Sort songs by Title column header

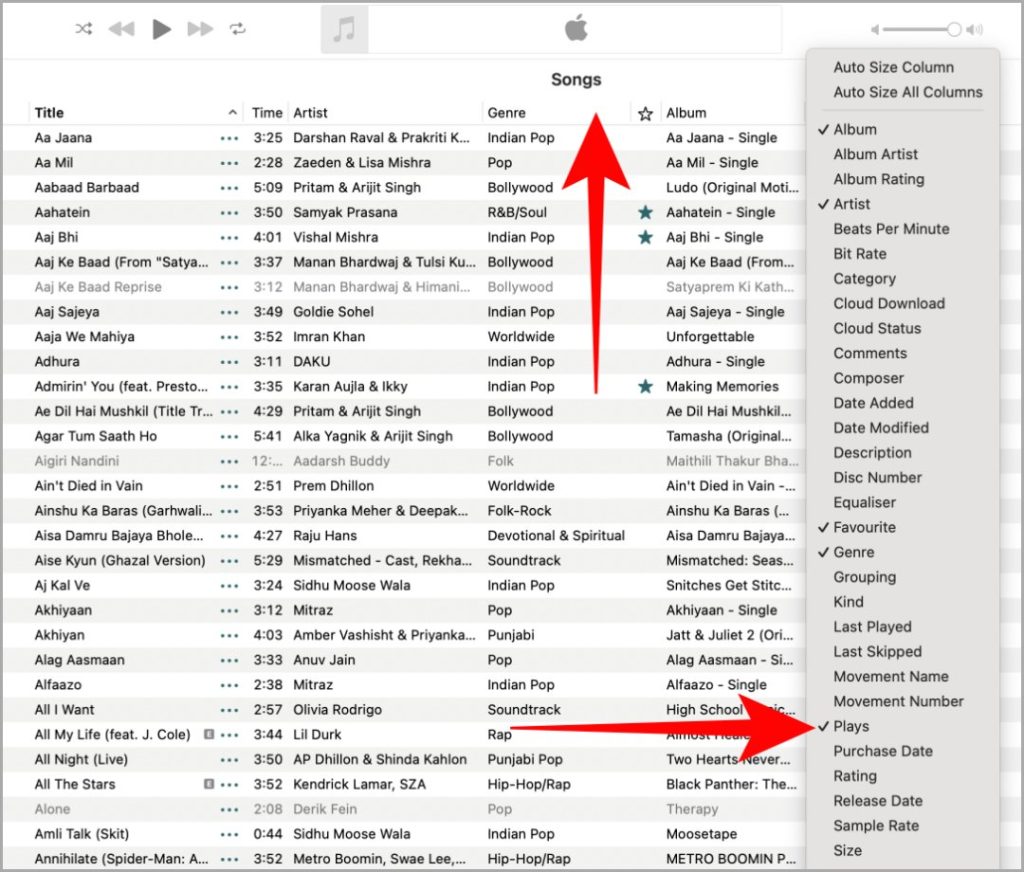click(50, 112)
